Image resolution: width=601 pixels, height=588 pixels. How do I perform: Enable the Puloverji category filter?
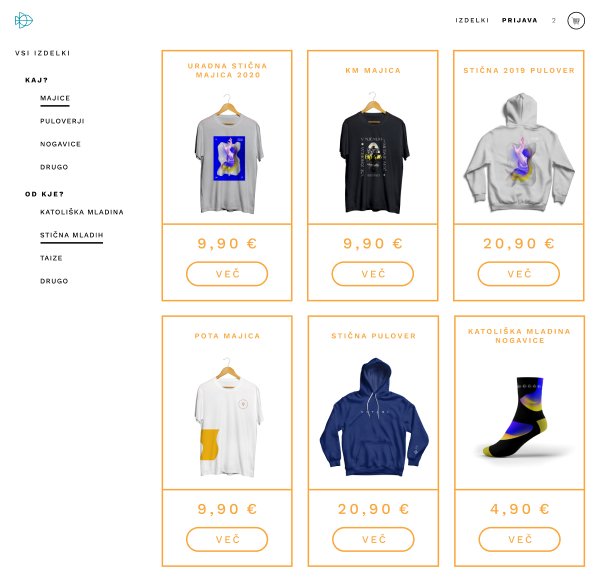point(62,121)
